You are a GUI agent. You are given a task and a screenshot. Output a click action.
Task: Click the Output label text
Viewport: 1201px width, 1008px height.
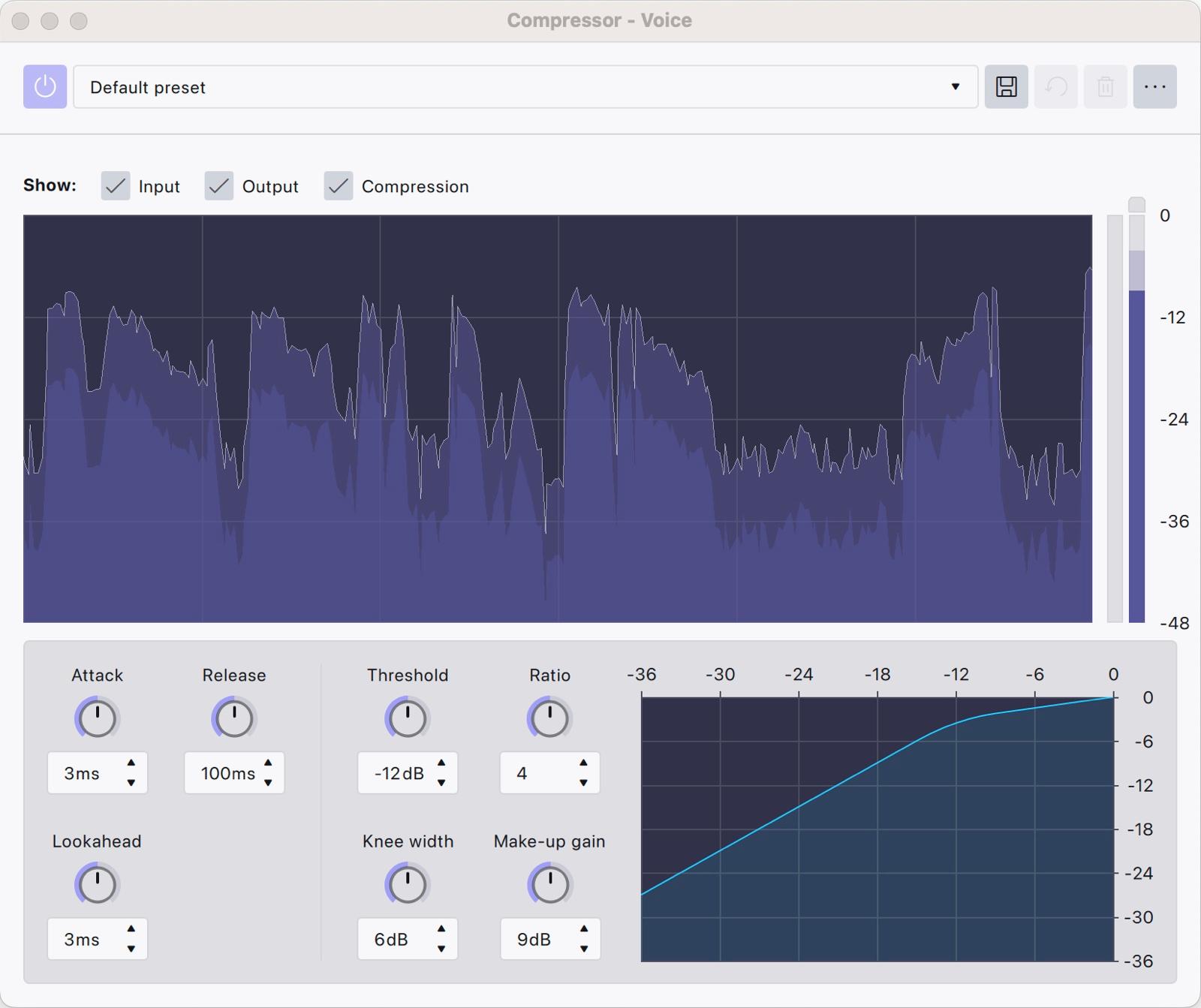(x=270, y=186)
